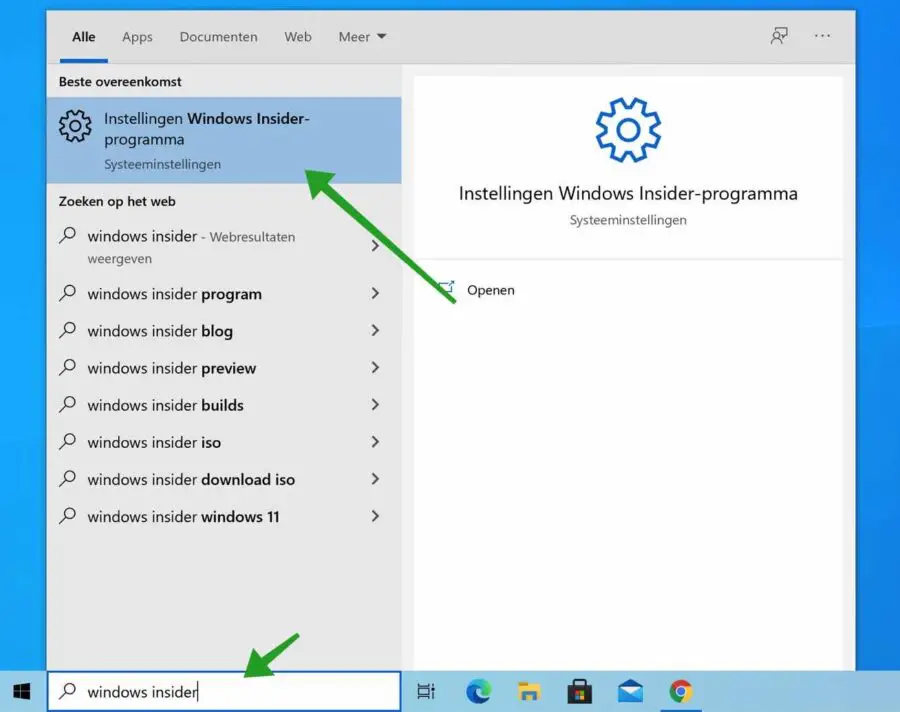Click the 'Zoeken op het web' heading
This screenshot has width=900, height=712.
tap(117, 202)
